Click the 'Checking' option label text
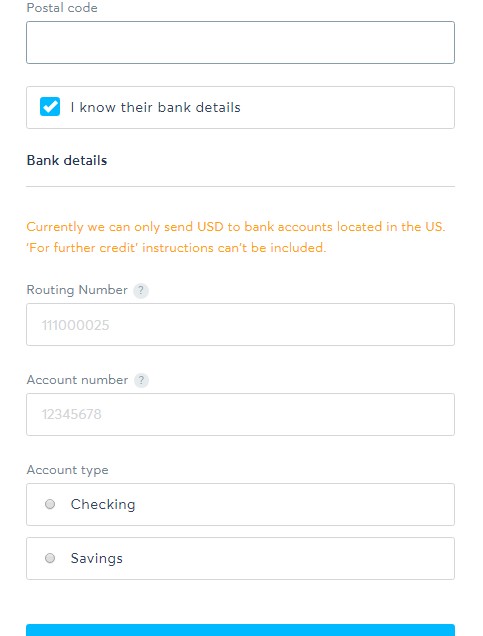 click(x=103, y=504)
